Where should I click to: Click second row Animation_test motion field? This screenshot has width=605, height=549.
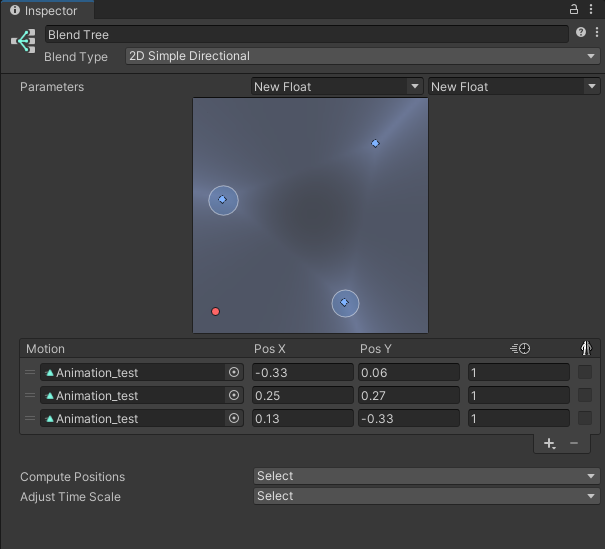[x=133, y=395]
